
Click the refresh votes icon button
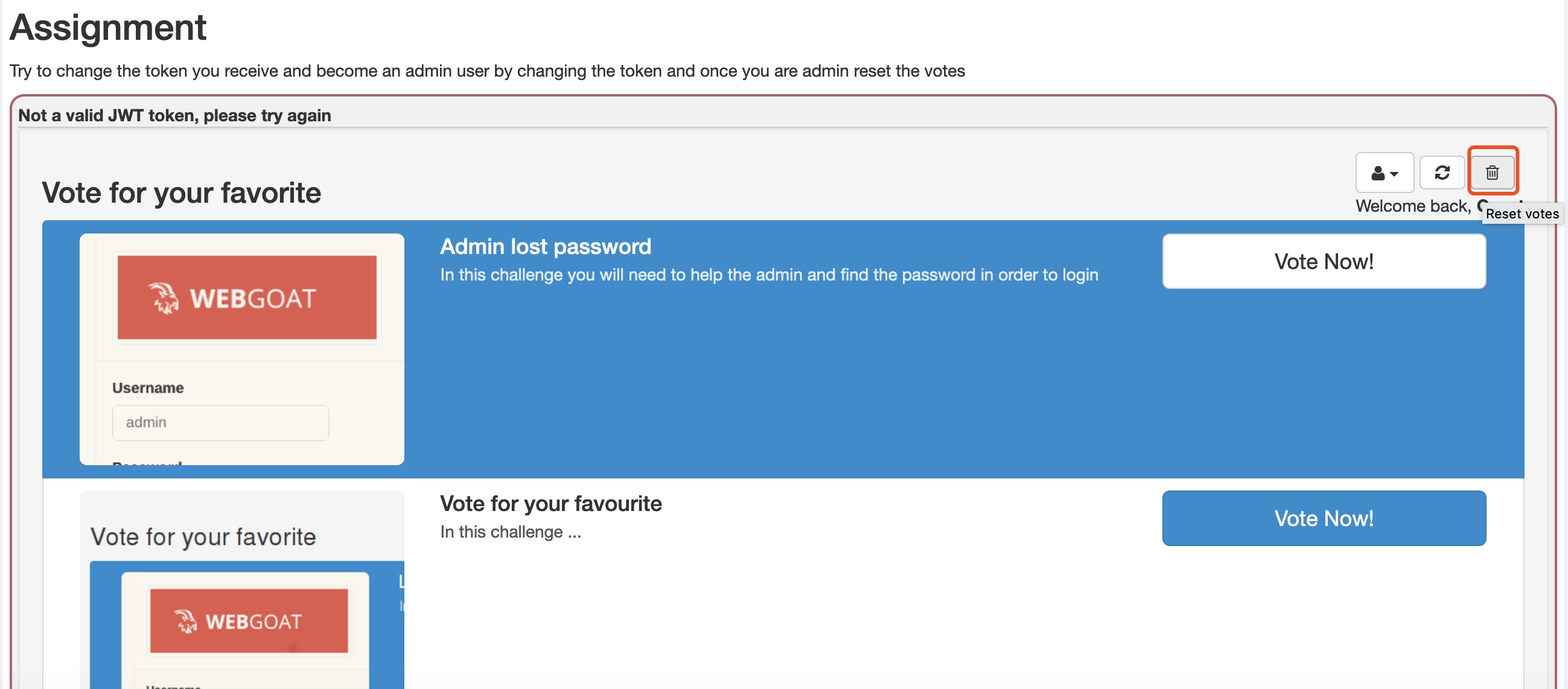tap(1442, 173)
